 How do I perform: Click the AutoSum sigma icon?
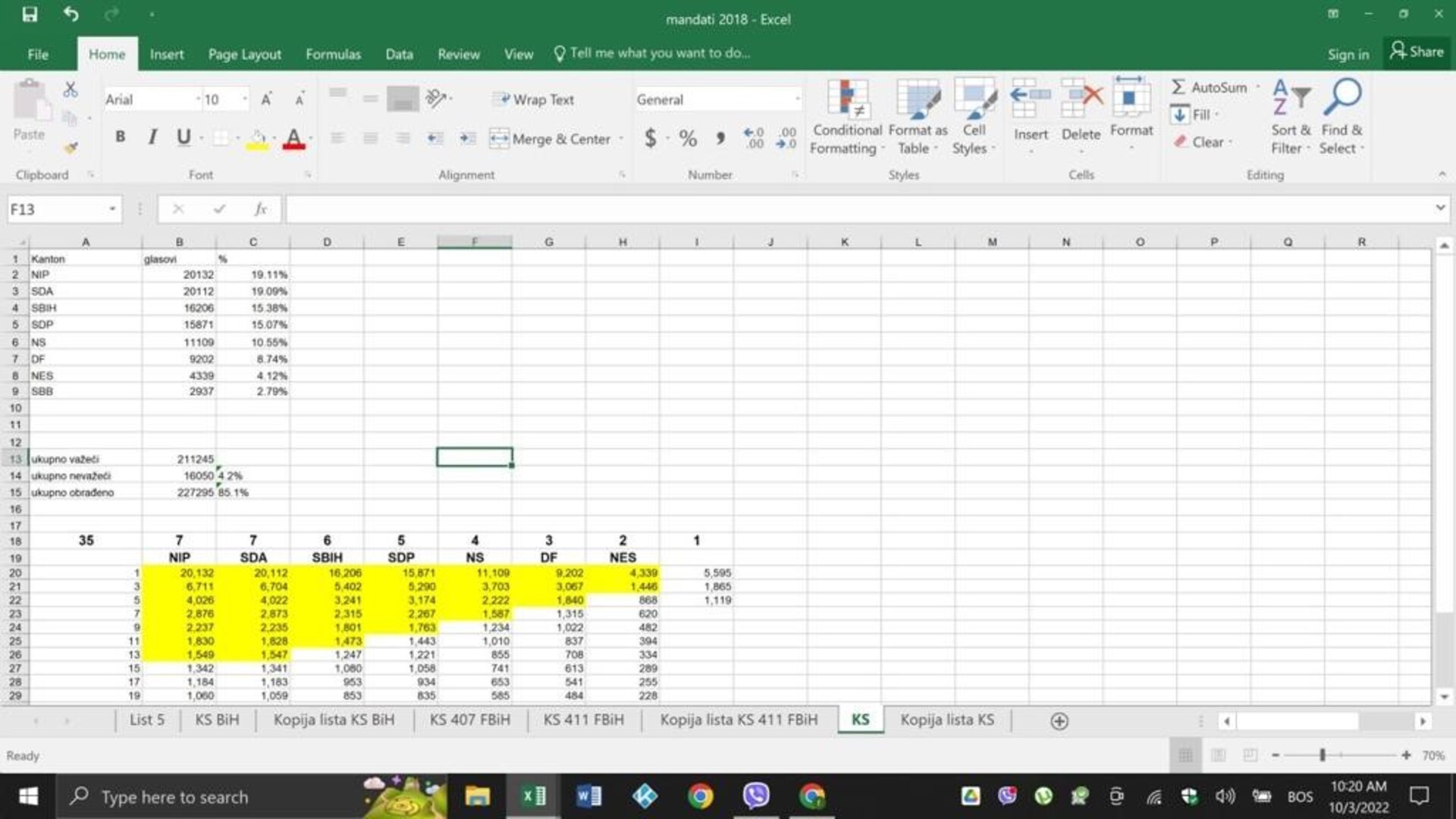tap(1178, 87)
